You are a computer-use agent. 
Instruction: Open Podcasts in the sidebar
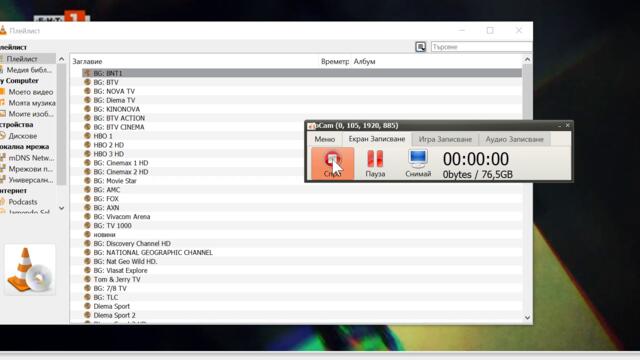tap(28, 202)
